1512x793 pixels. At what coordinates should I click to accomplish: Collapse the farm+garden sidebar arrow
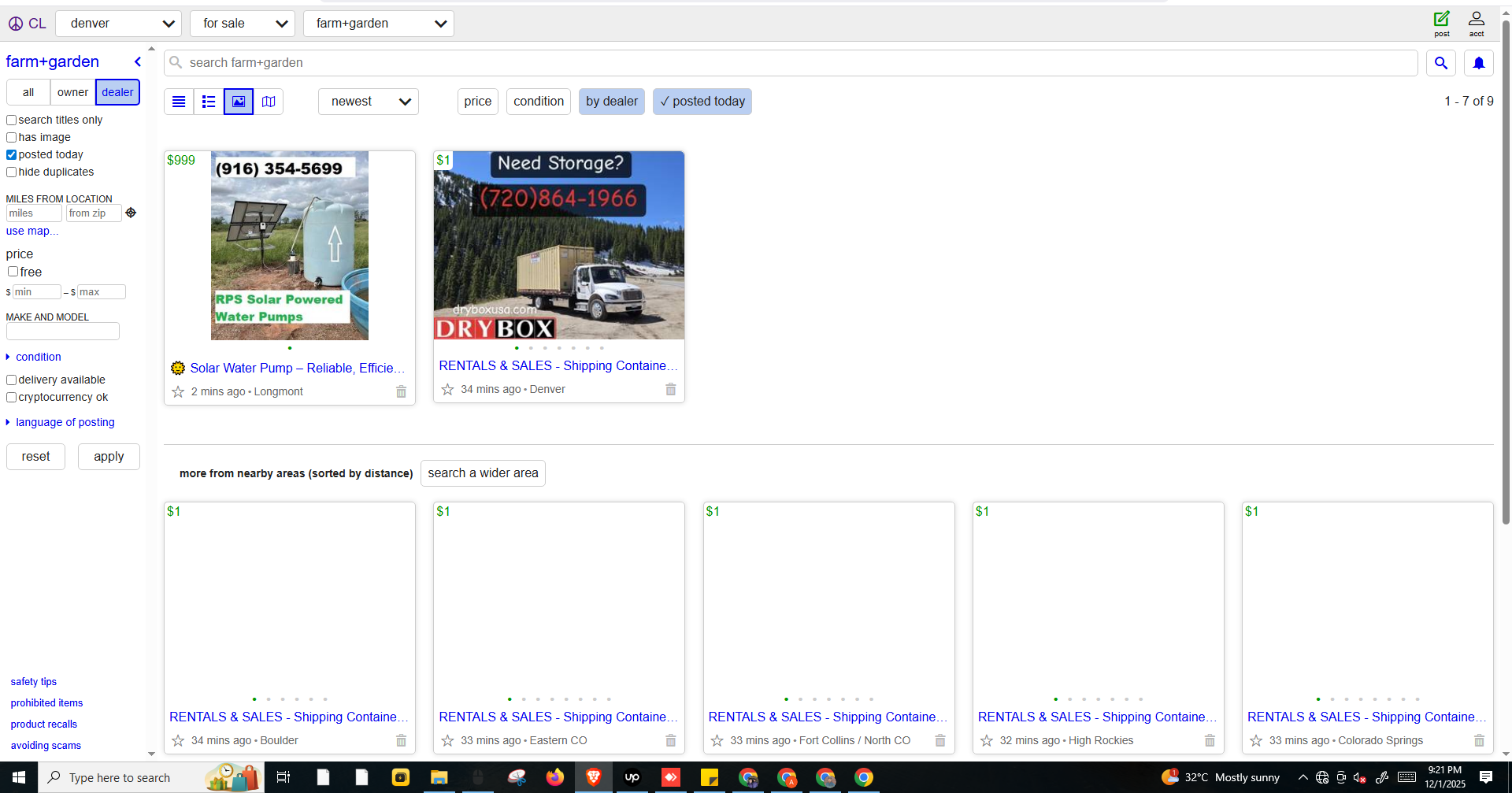138,61
